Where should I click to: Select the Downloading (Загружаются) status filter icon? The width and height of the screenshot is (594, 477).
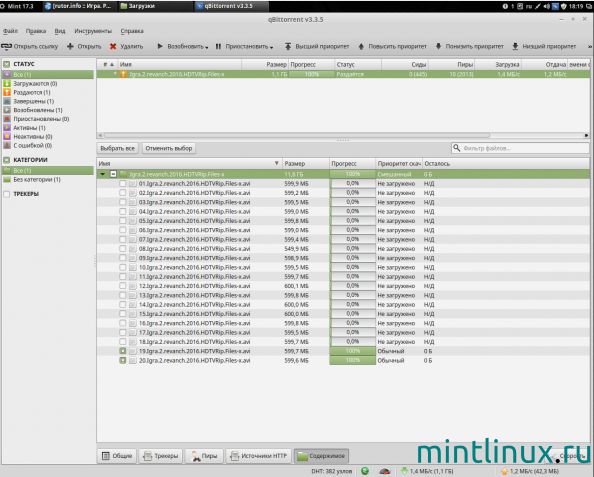7,83
